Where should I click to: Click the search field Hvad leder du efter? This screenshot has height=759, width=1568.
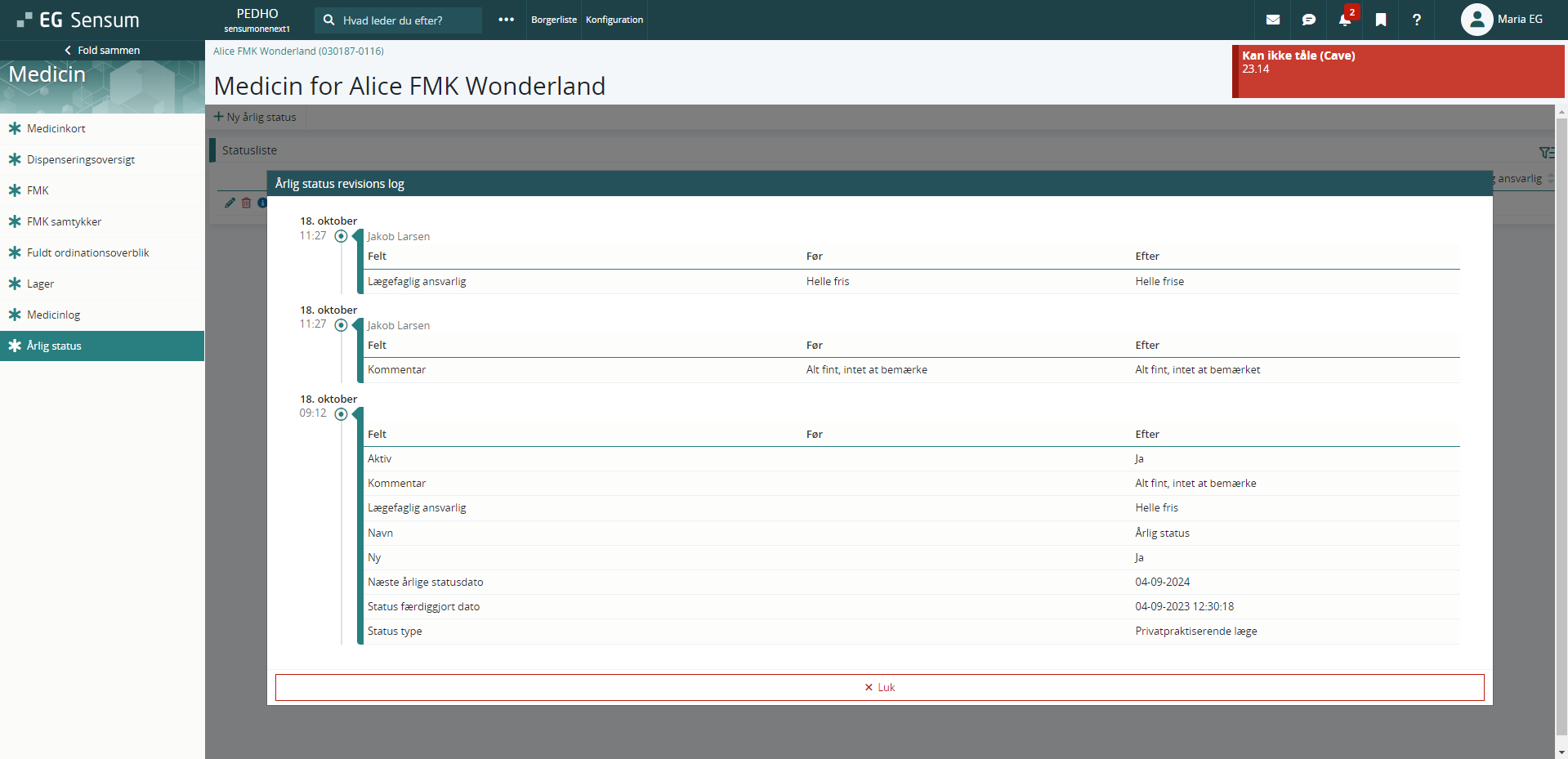(x=398, y=20)
